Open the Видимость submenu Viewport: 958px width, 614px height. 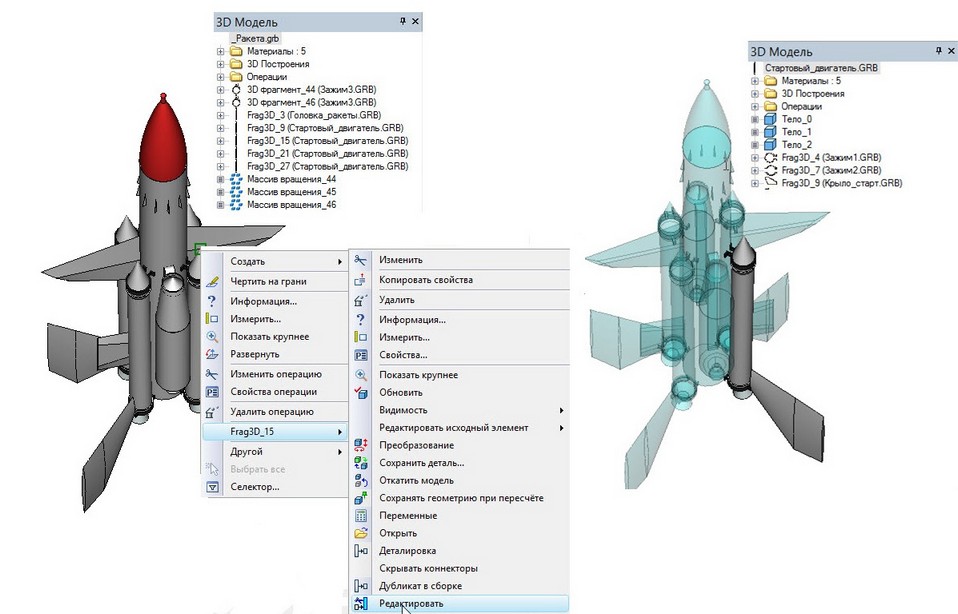403,410
